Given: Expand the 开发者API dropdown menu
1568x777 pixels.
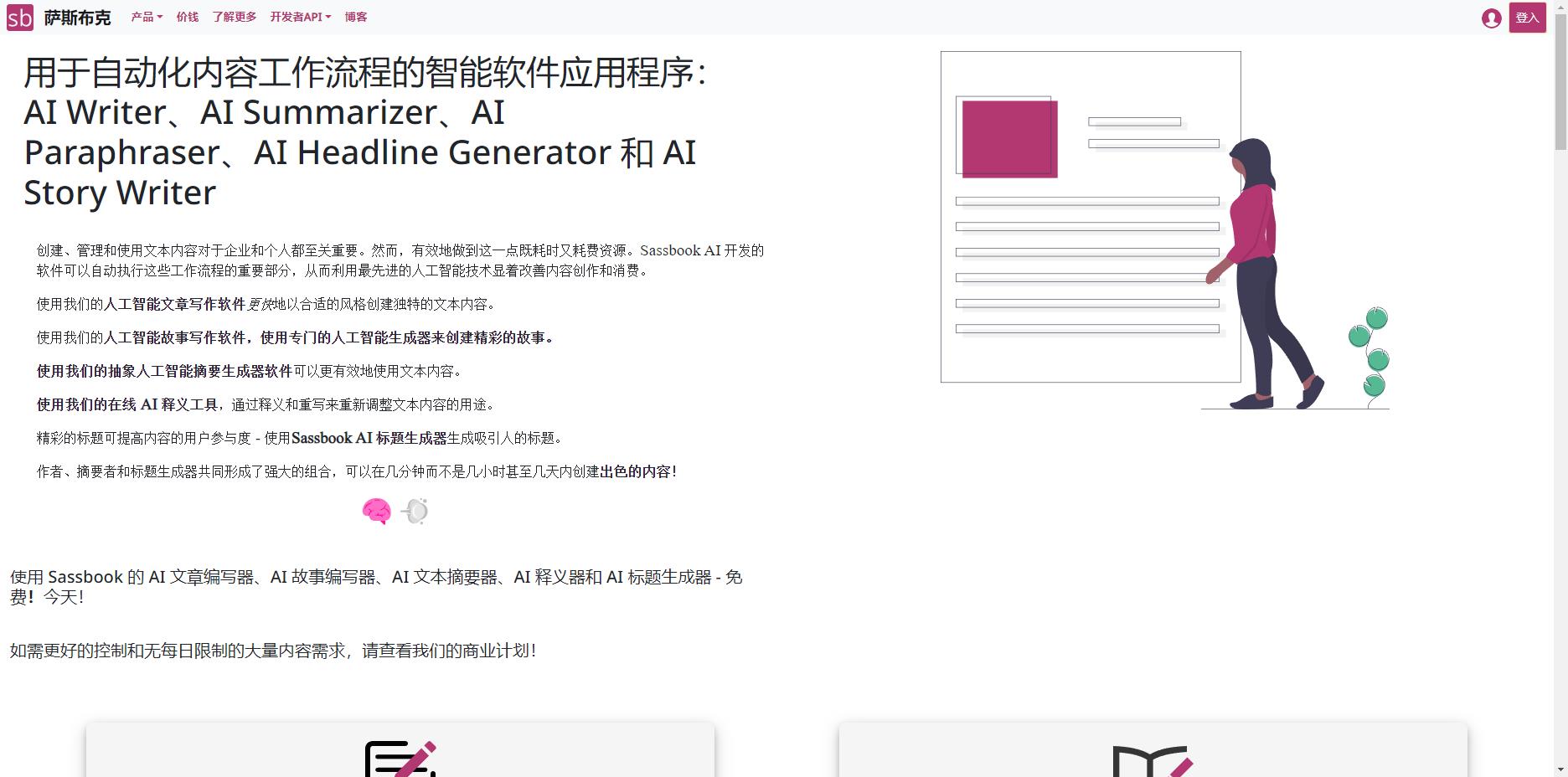Looking at the screenshot, I should (301, 17).
